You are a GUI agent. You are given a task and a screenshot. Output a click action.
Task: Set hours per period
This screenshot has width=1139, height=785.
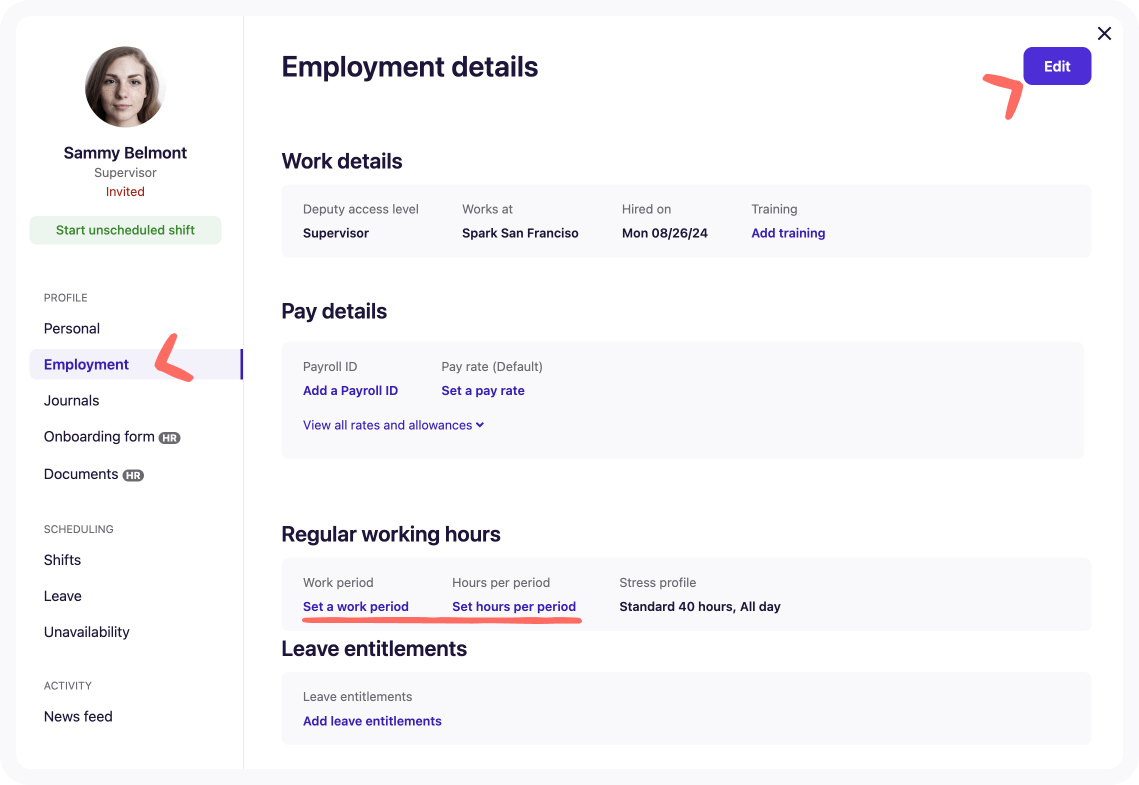tap(514, 606)
